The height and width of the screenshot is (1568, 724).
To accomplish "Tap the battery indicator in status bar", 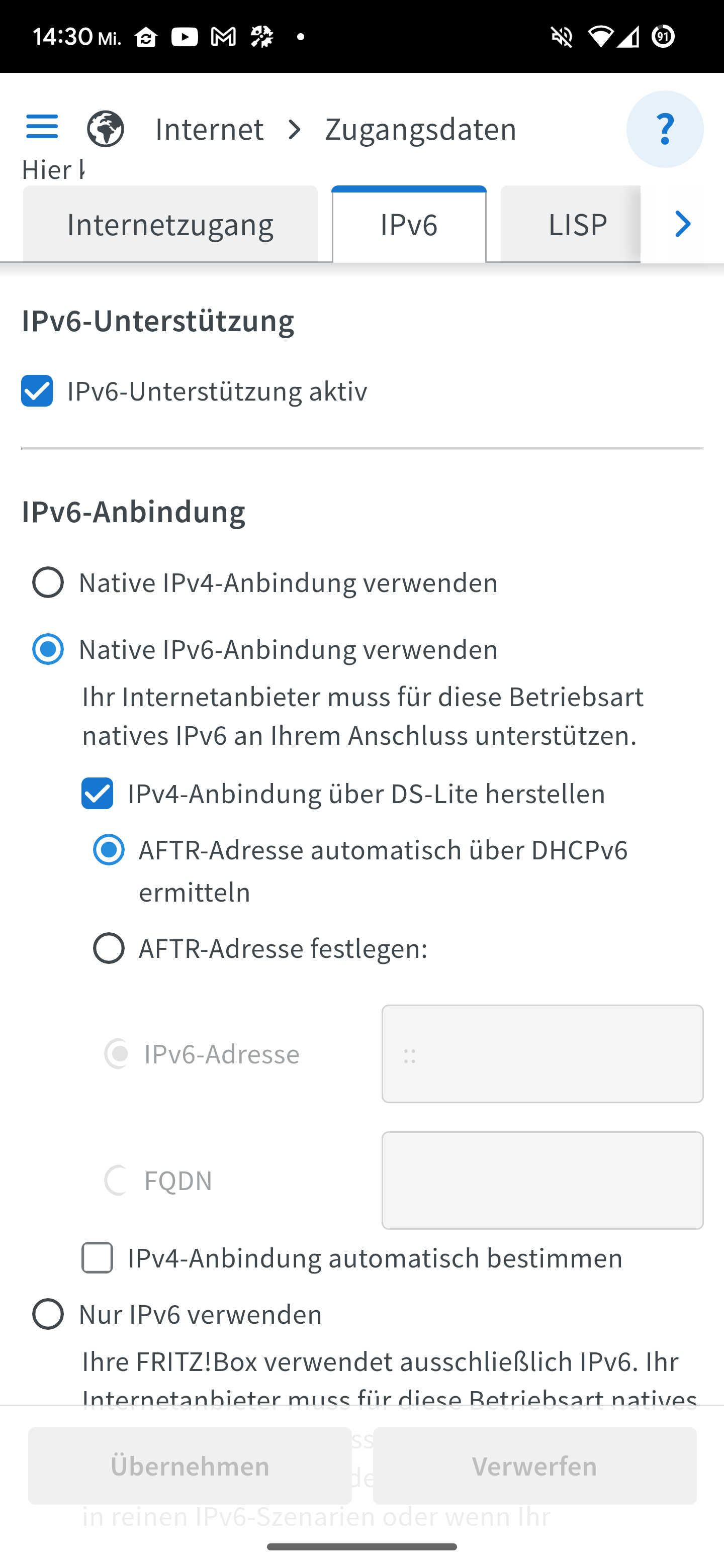I will click(663, 37).
